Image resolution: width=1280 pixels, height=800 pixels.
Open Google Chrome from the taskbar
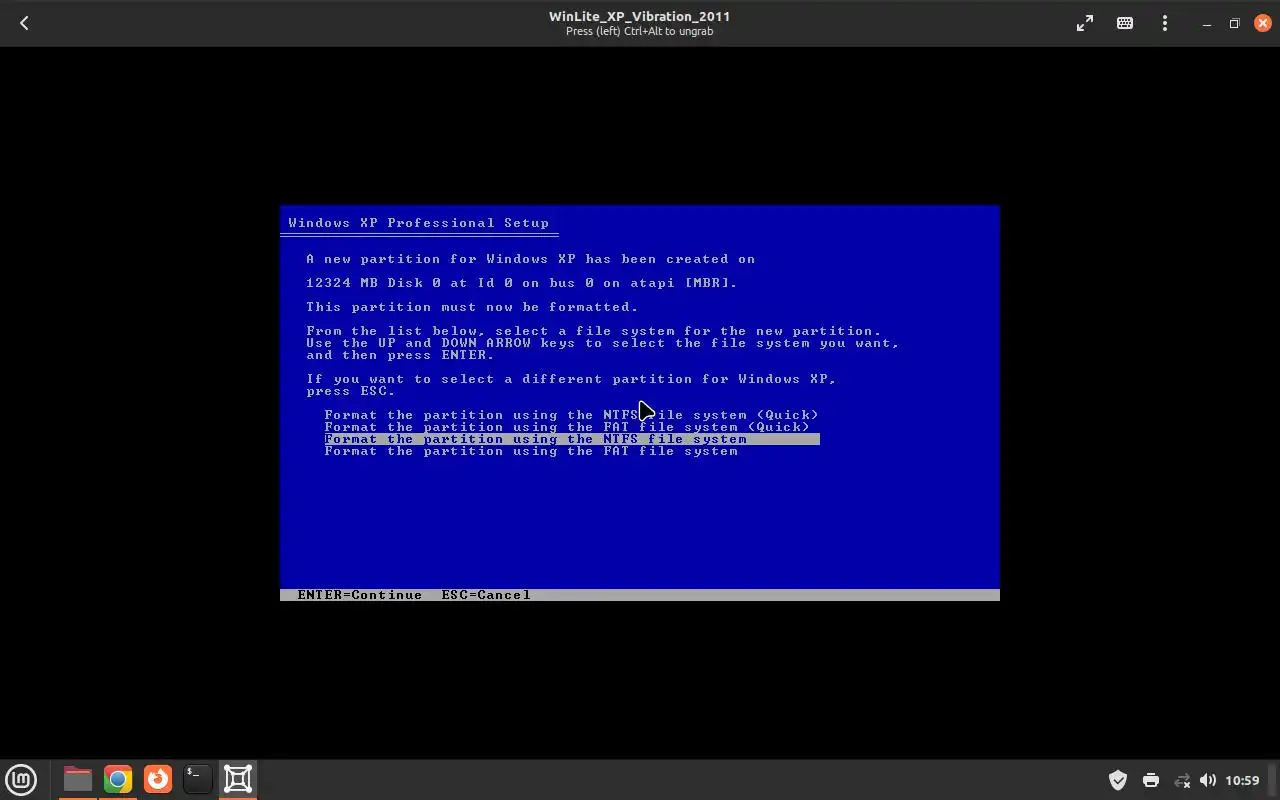[118, 779]
